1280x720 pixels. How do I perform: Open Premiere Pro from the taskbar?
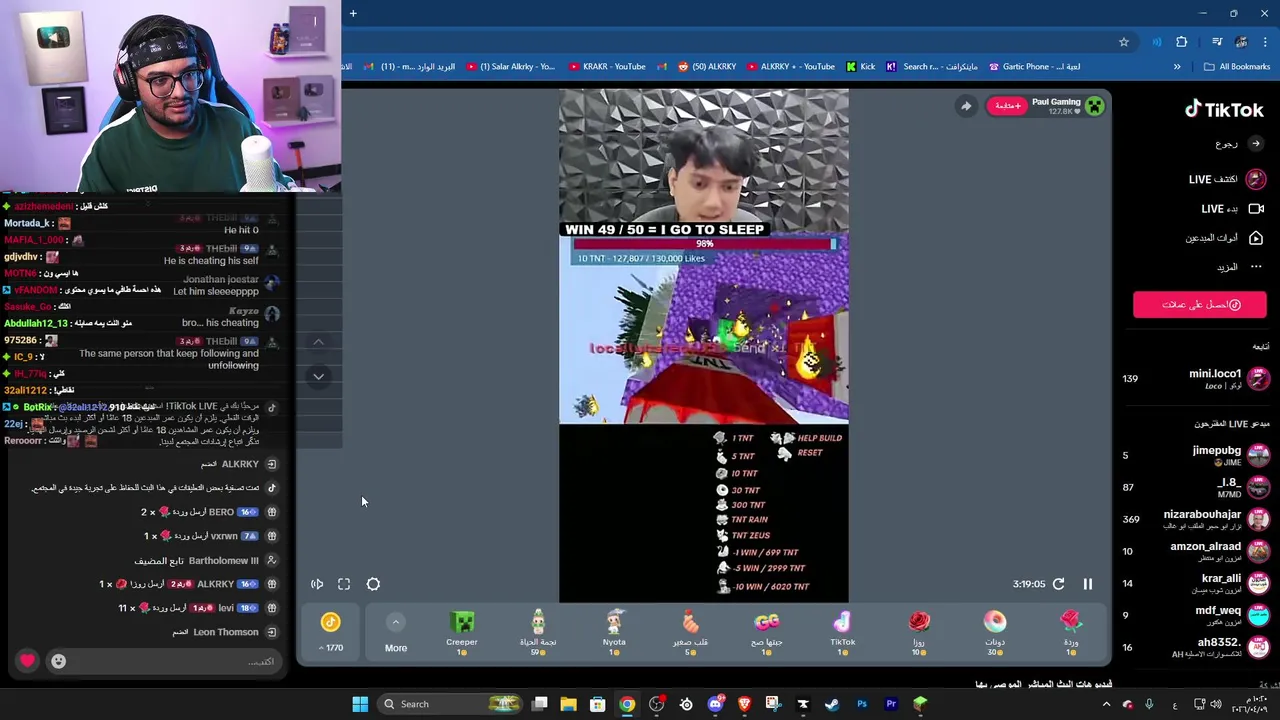[x=891, y=704]
